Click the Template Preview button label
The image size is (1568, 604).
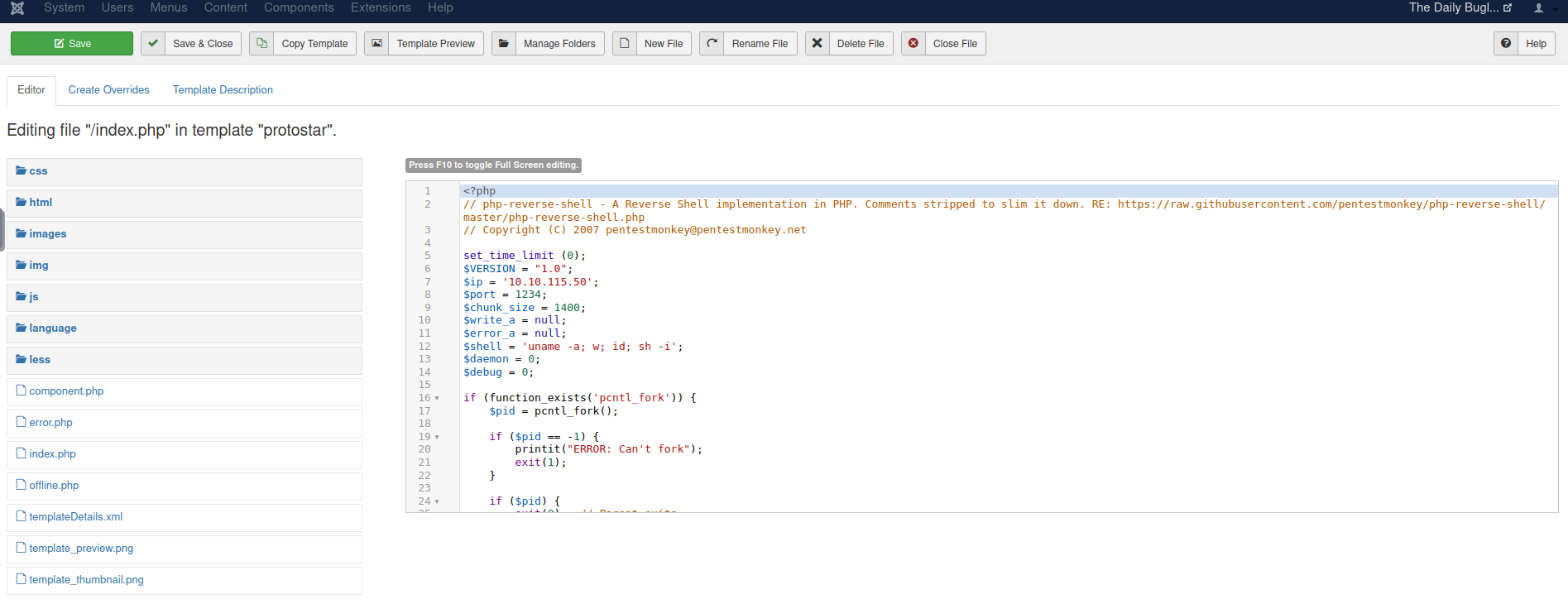436,44
